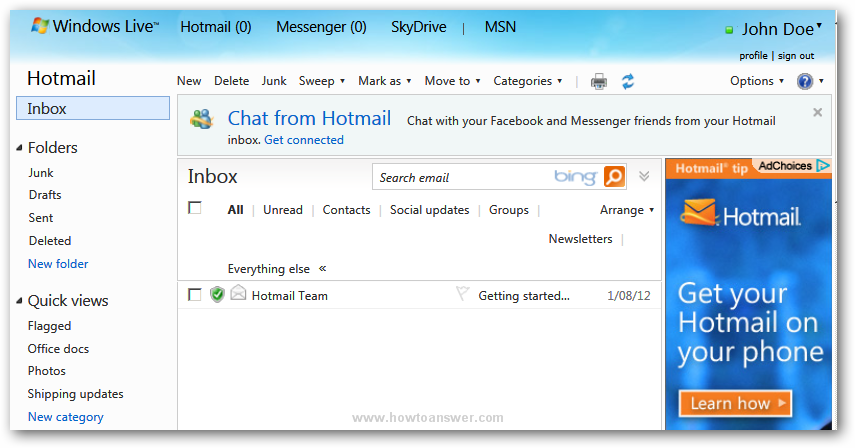Viewport: 855px width, 448px height.
Task: Click the AdChoices icon on the ad
Action: (822, 166)
